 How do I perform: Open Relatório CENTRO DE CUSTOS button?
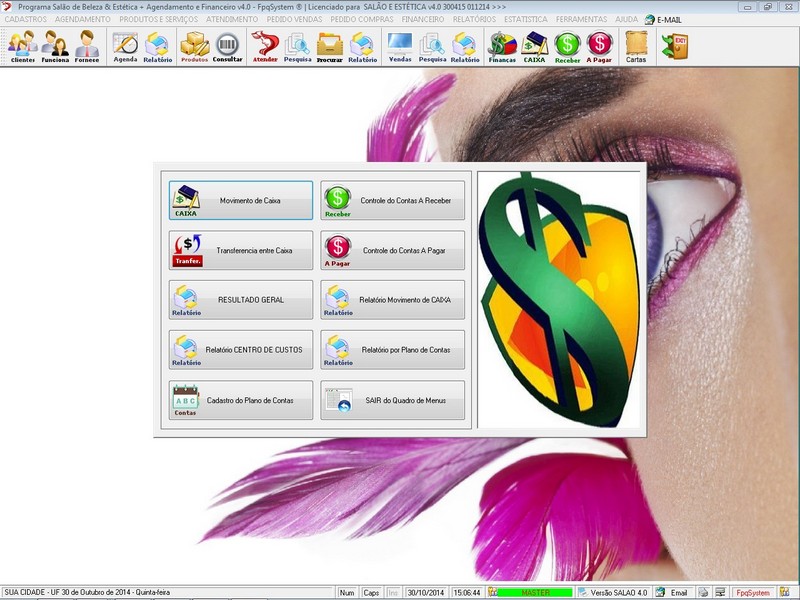tap(241, 350)
